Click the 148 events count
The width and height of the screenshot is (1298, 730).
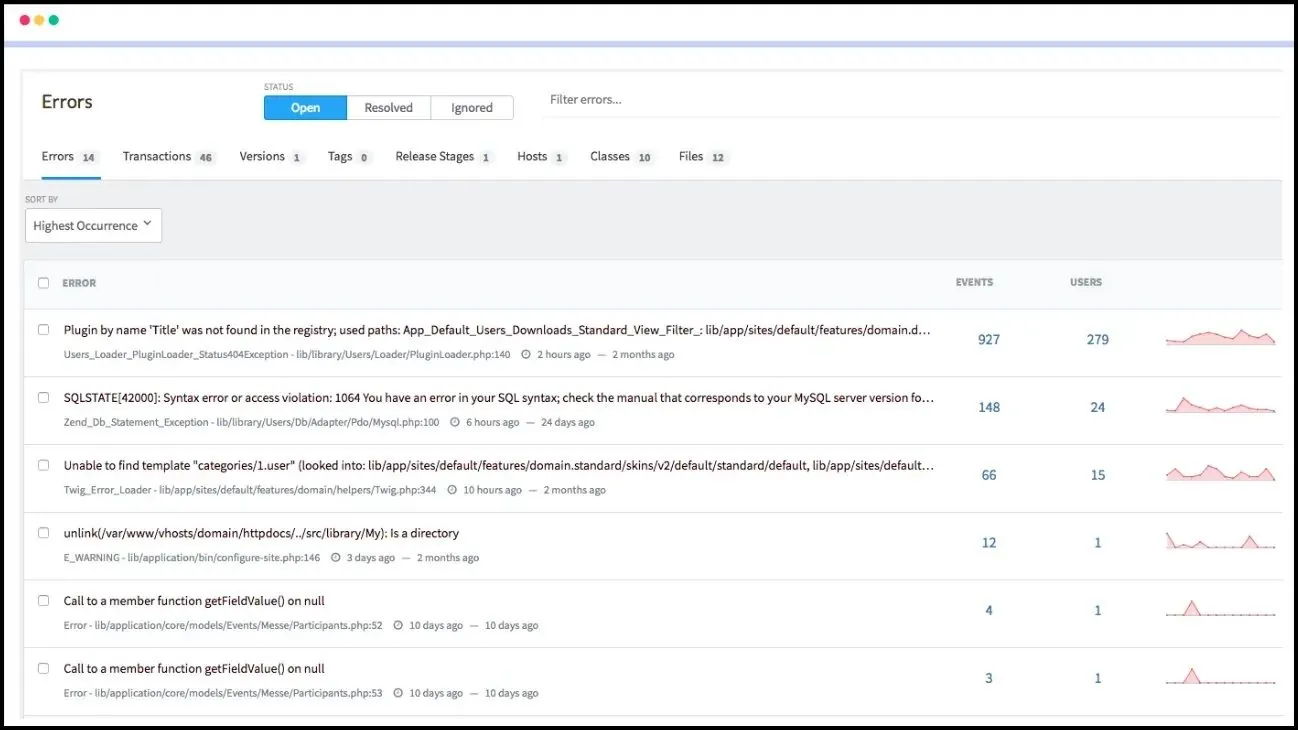[989, 408]
